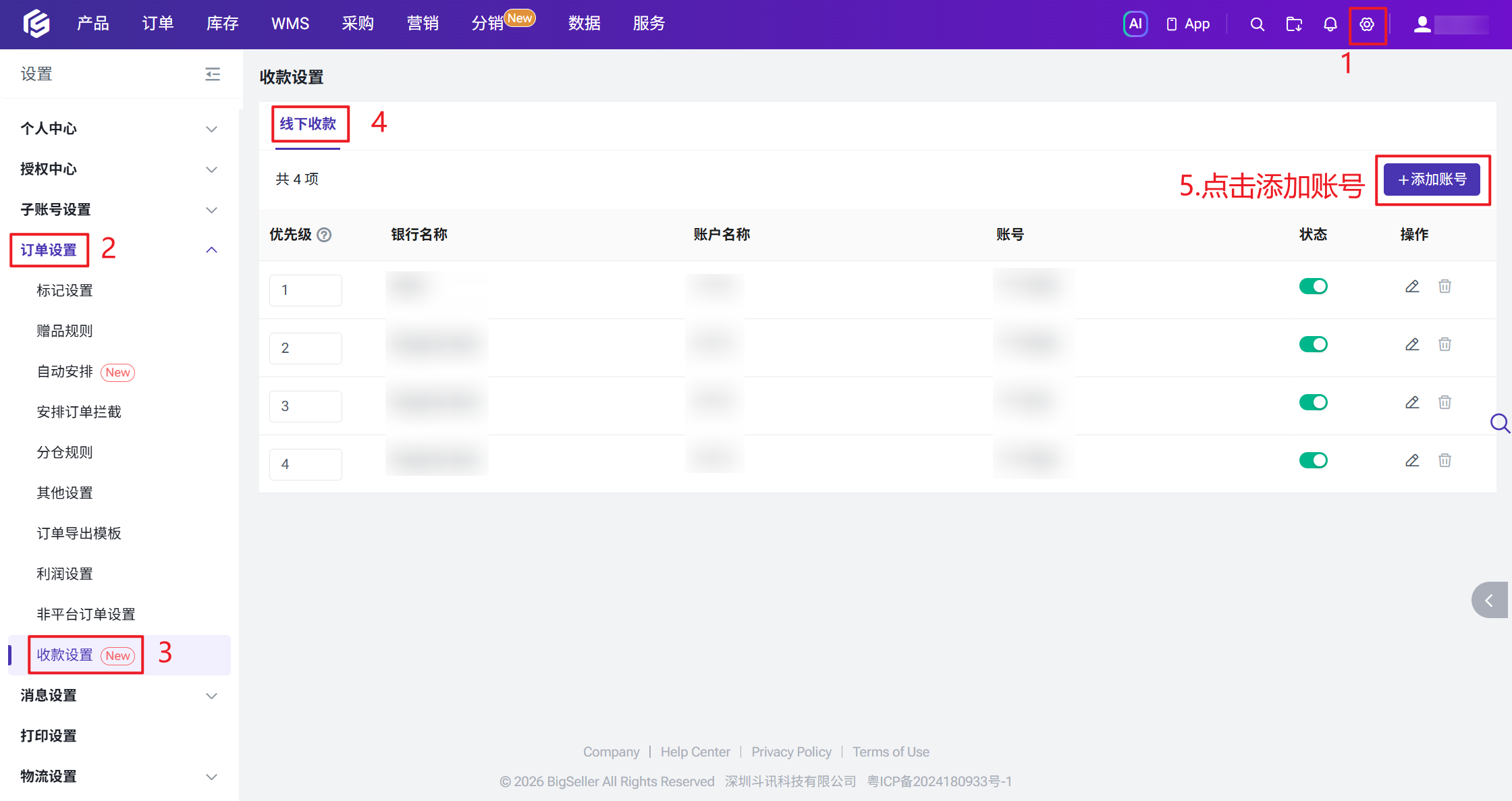The image size is (1512, 801).
Task: Open the 服务 top menu
Action: coord(649,24)
